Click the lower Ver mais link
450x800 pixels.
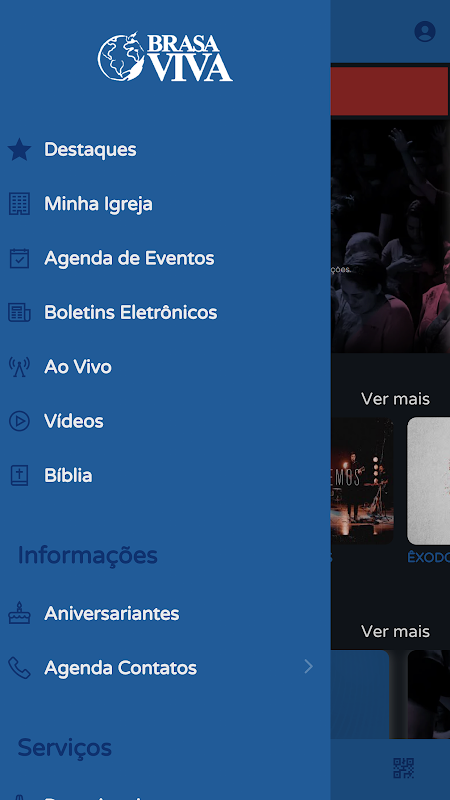coord(395,631)
